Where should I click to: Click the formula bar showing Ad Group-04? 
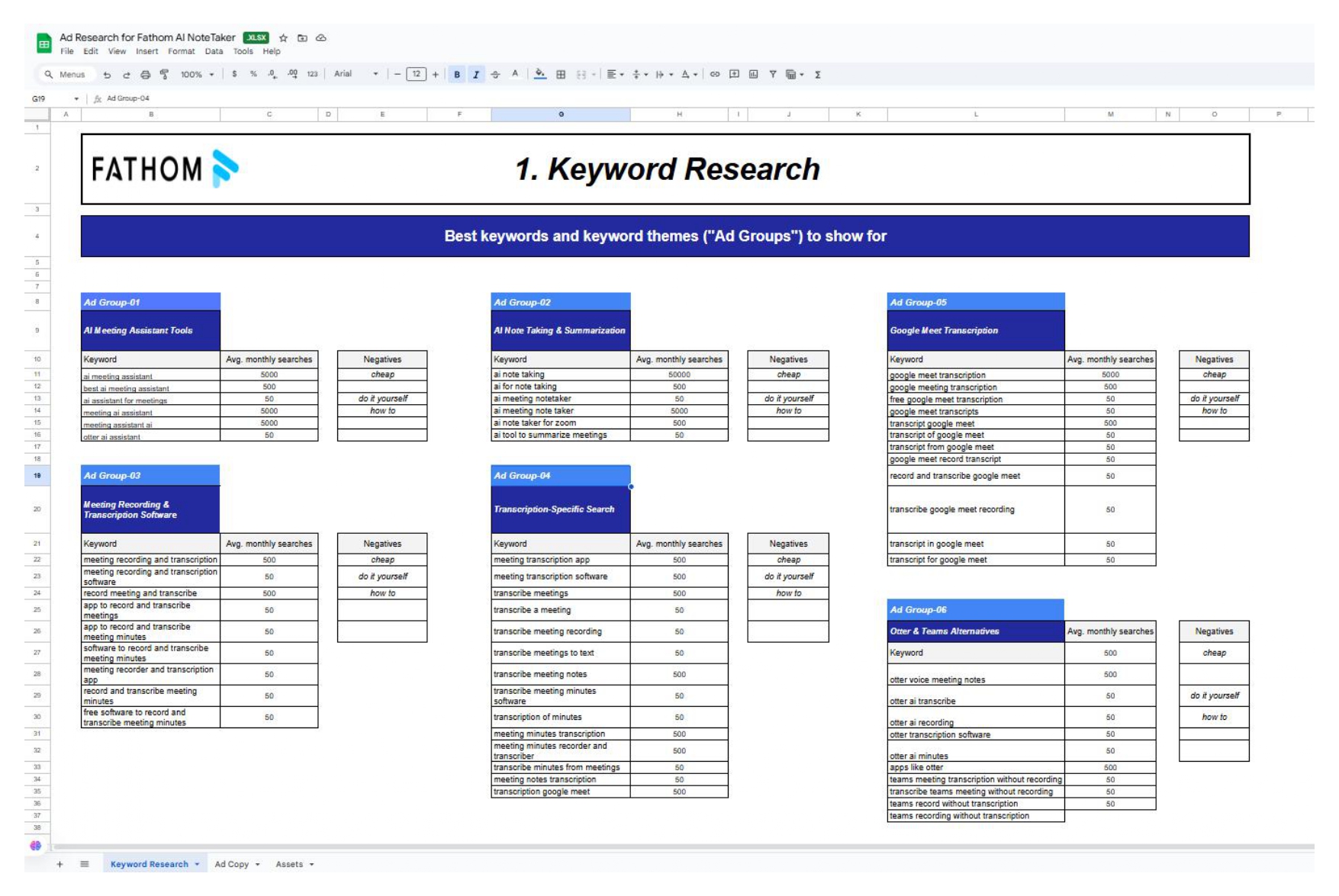click(x=128, y=98)
